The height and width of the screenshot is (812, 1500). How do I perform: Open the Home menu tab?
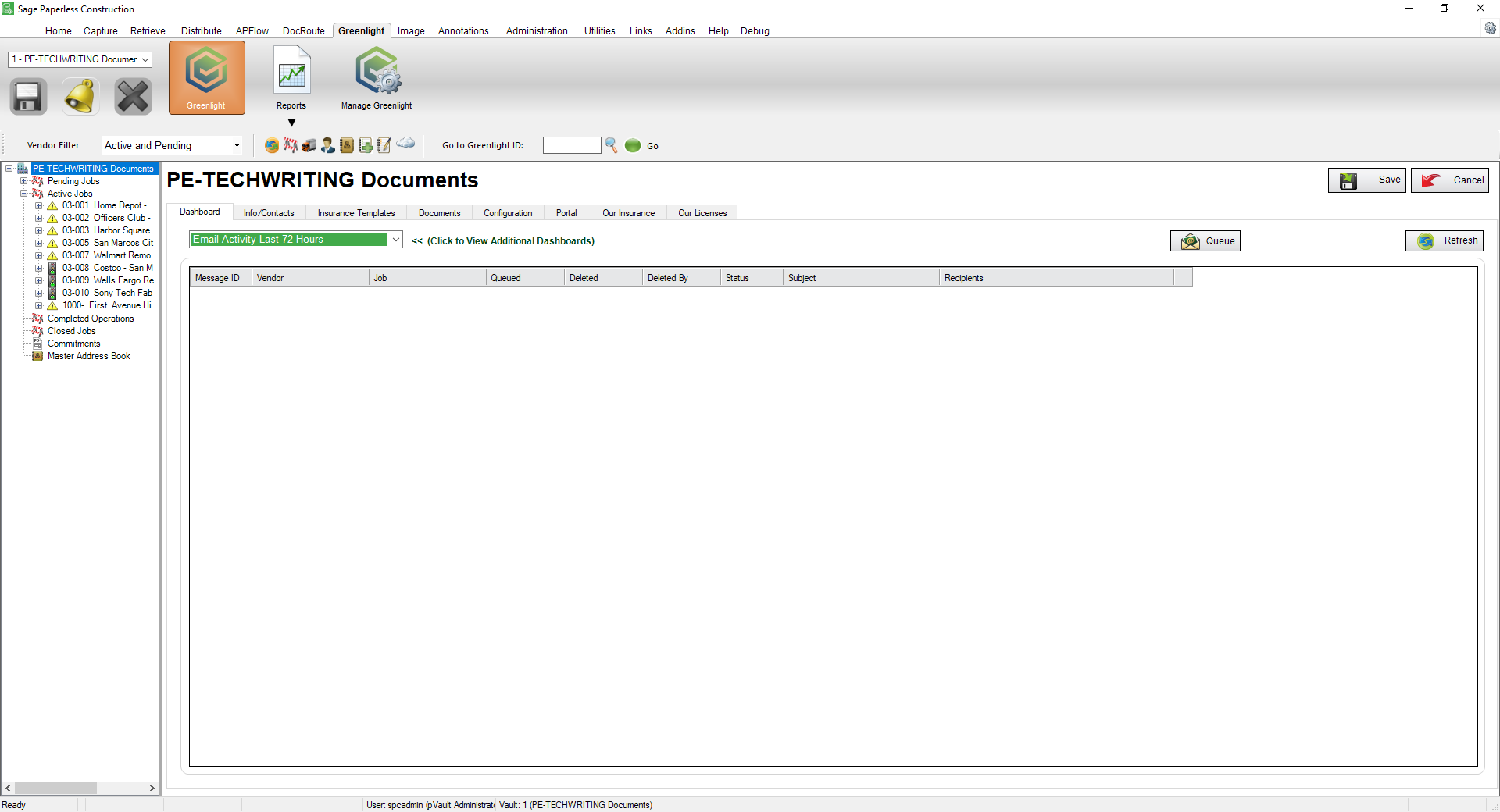[x=59, y=31]
